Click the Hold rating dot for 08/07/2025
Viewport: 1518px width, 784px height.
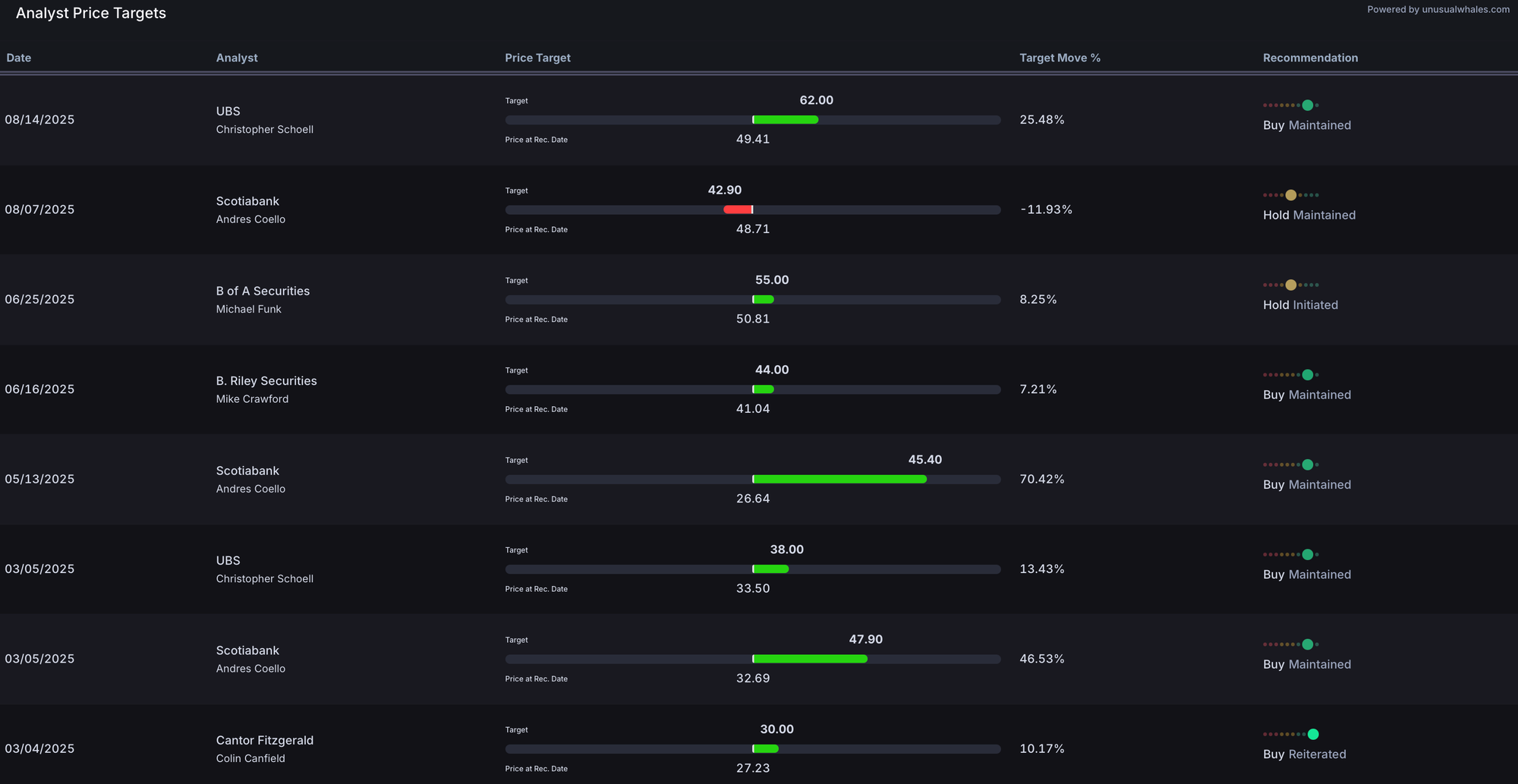pyautogui.click(x=1290, y=195)
